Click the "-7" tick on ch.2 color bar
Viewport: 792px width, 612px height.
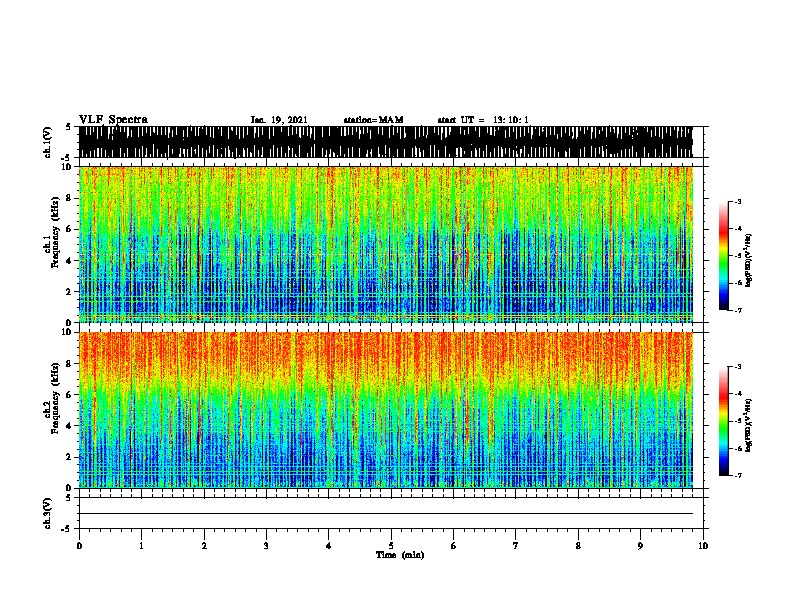coord(737,476)
